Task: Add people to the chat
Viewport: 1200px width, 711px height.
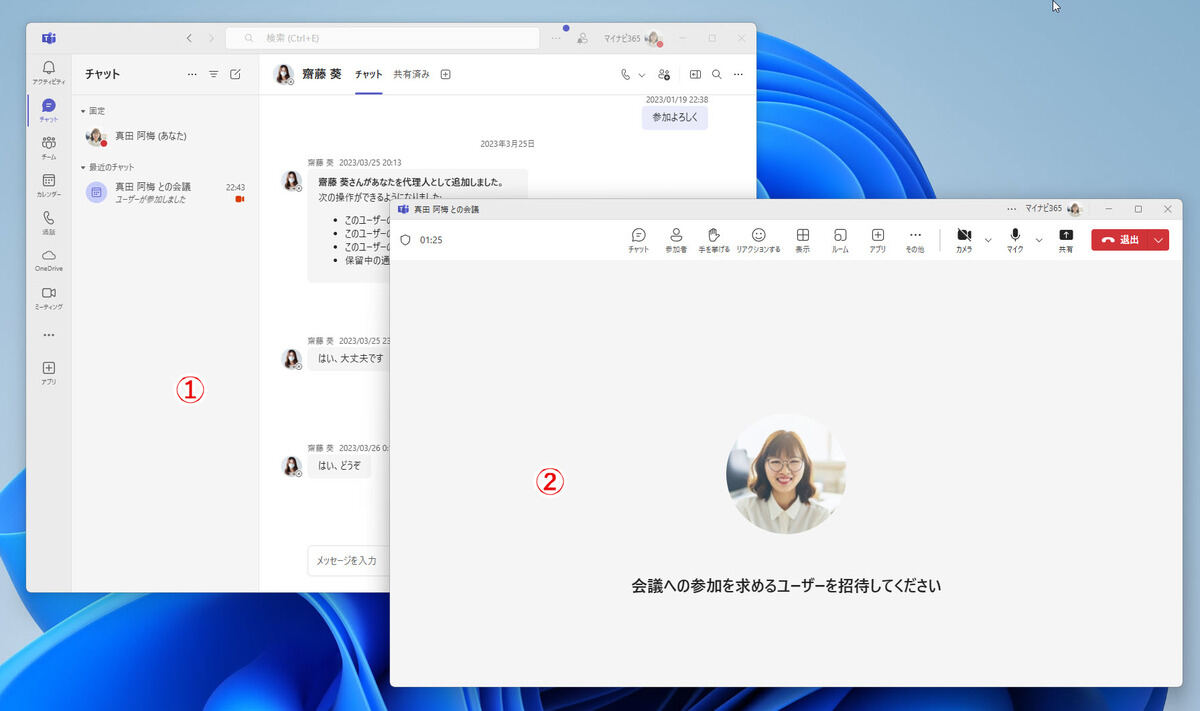Action: [x=664, y=74]
